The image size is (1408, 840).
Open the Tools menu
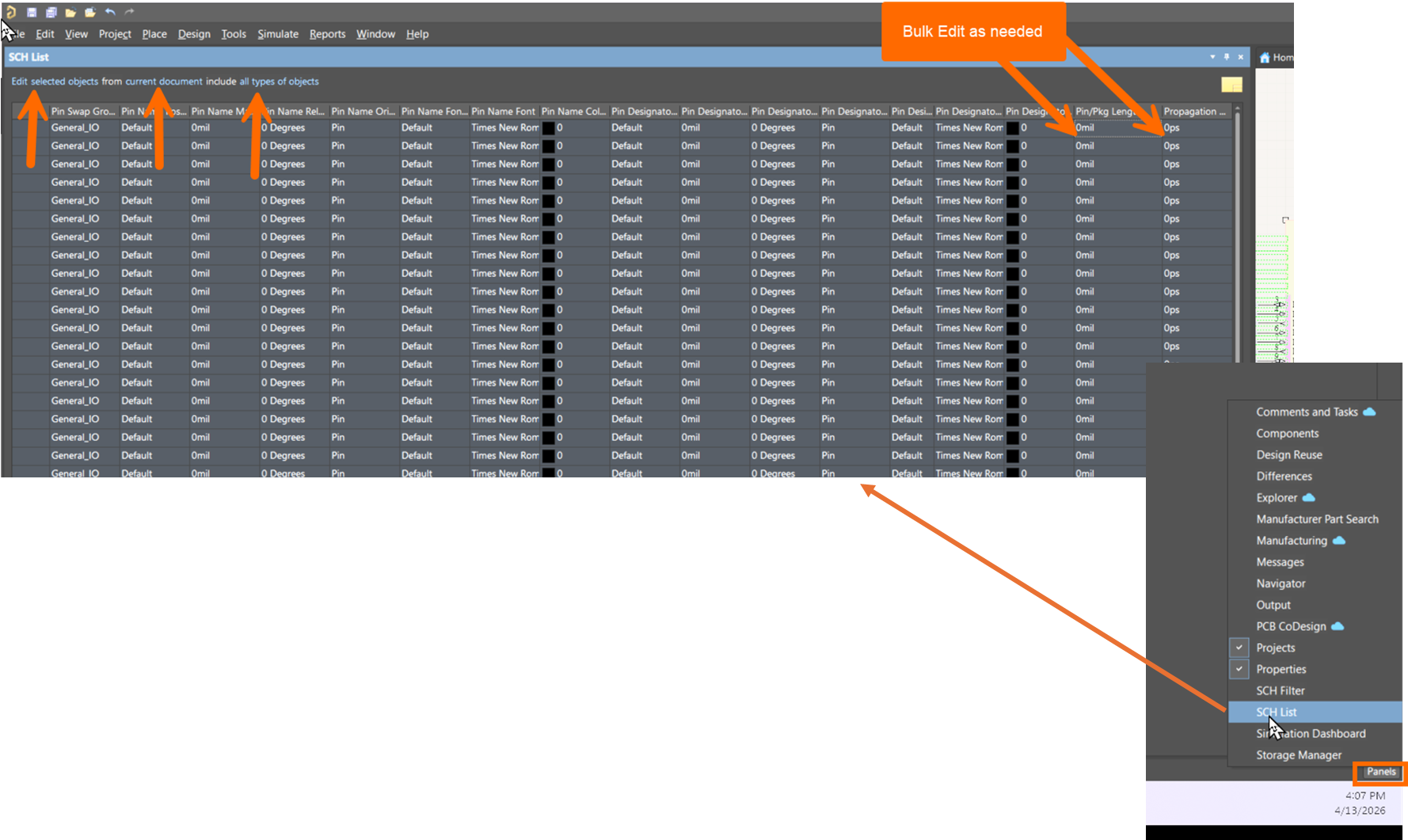tap(234, 34)
